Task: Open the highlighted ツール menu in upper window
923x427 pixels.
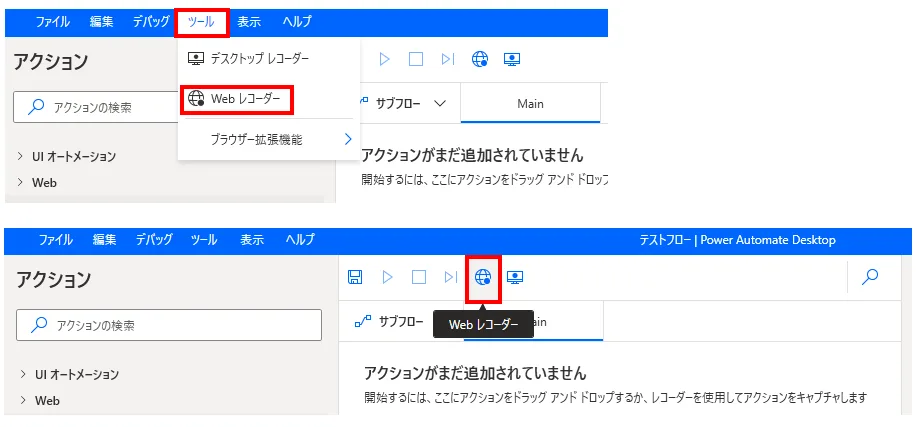Action: pyautogui.click(x=201, y=21)
